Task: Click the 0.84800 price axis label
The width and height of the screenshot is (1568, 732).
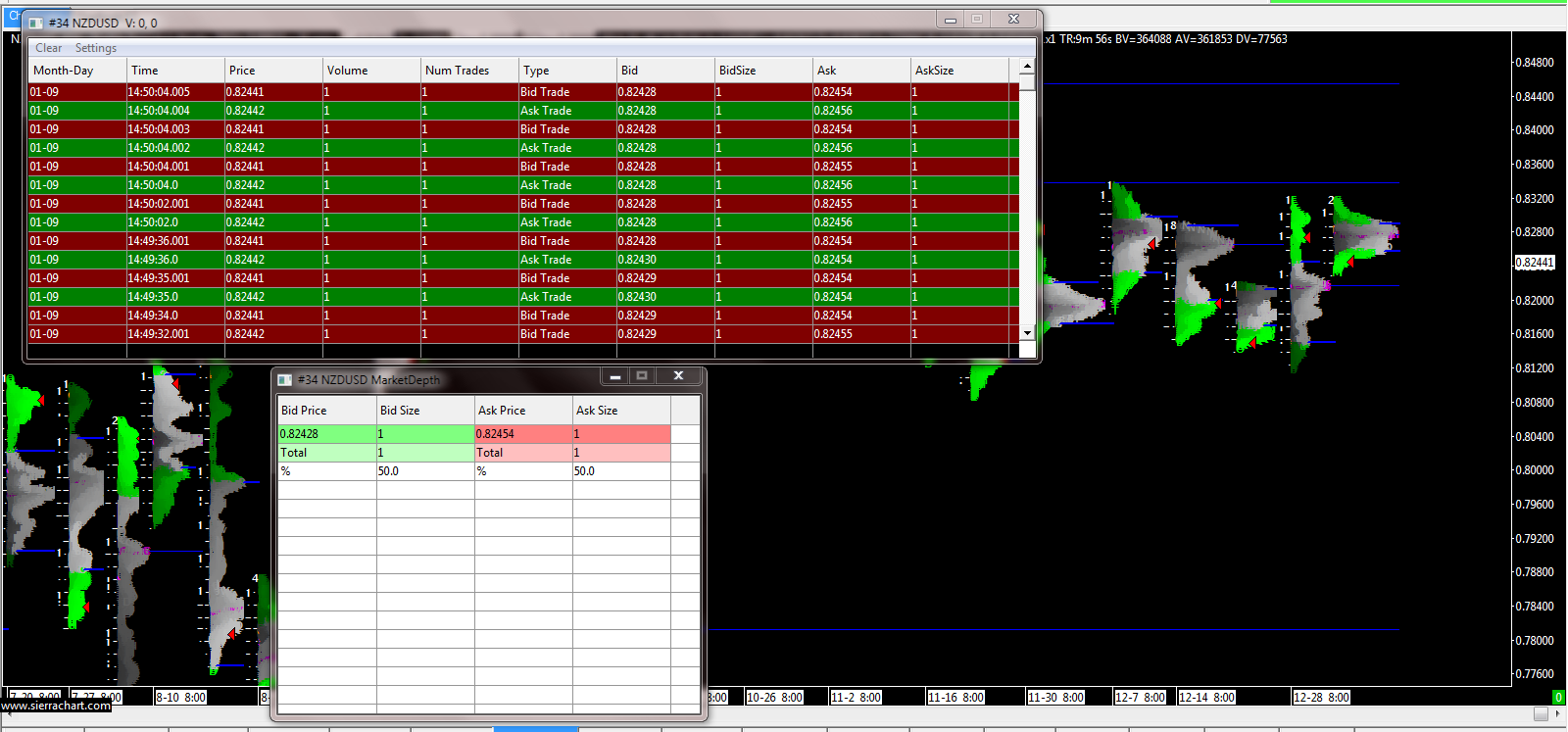Action: (x=1535, y=63)
